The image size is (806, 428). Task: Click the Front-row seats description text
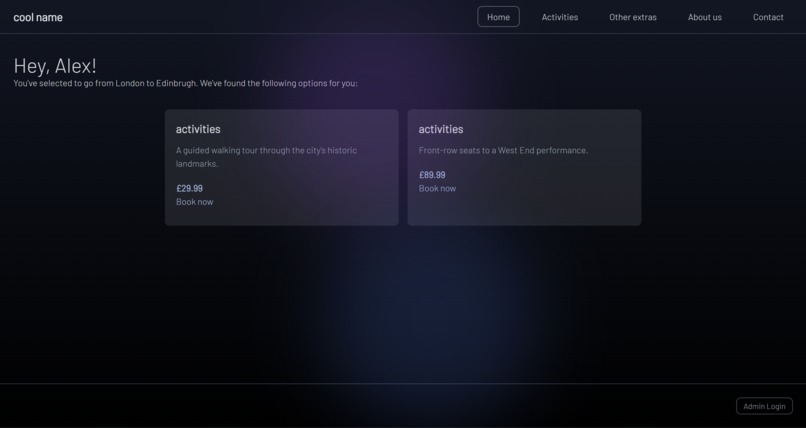503,151
